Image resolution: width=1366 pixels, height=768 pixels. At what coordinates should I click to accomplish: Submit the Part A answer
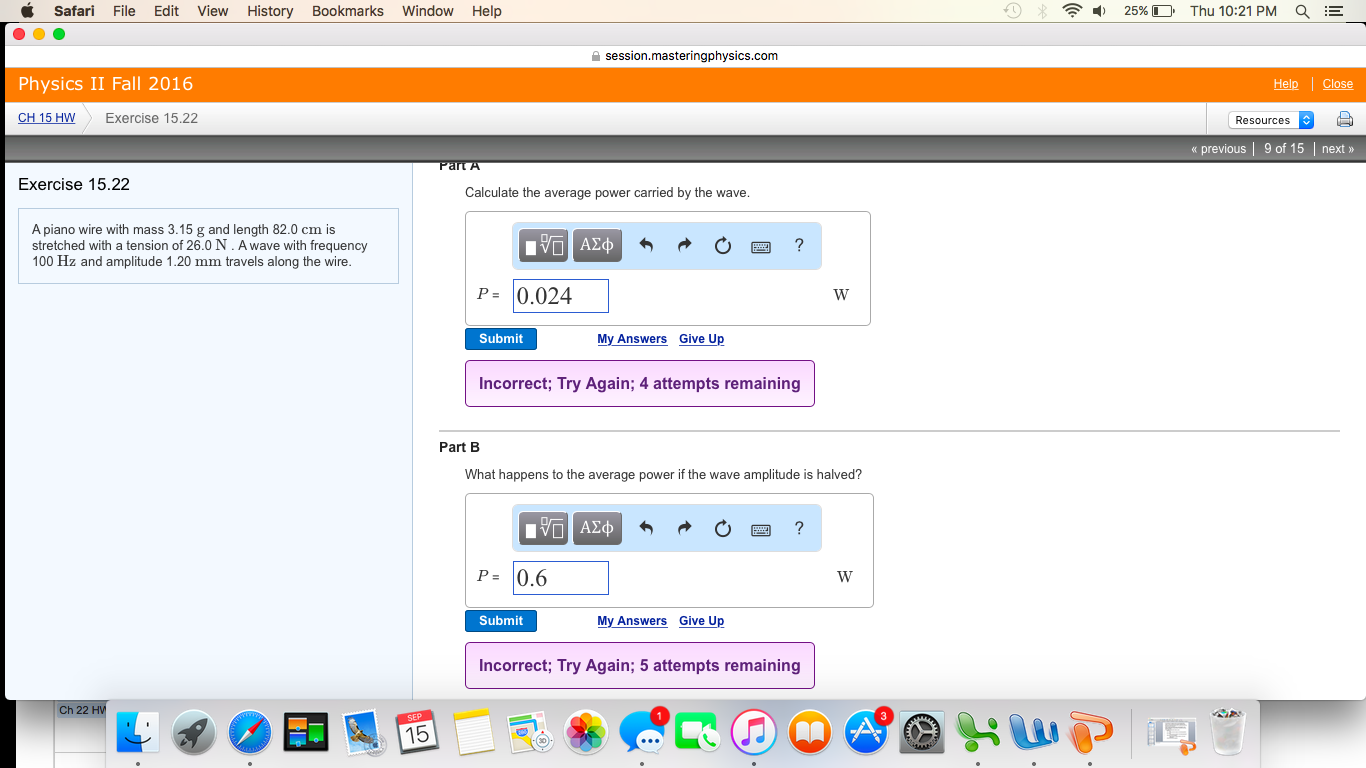tap(501, 339)
